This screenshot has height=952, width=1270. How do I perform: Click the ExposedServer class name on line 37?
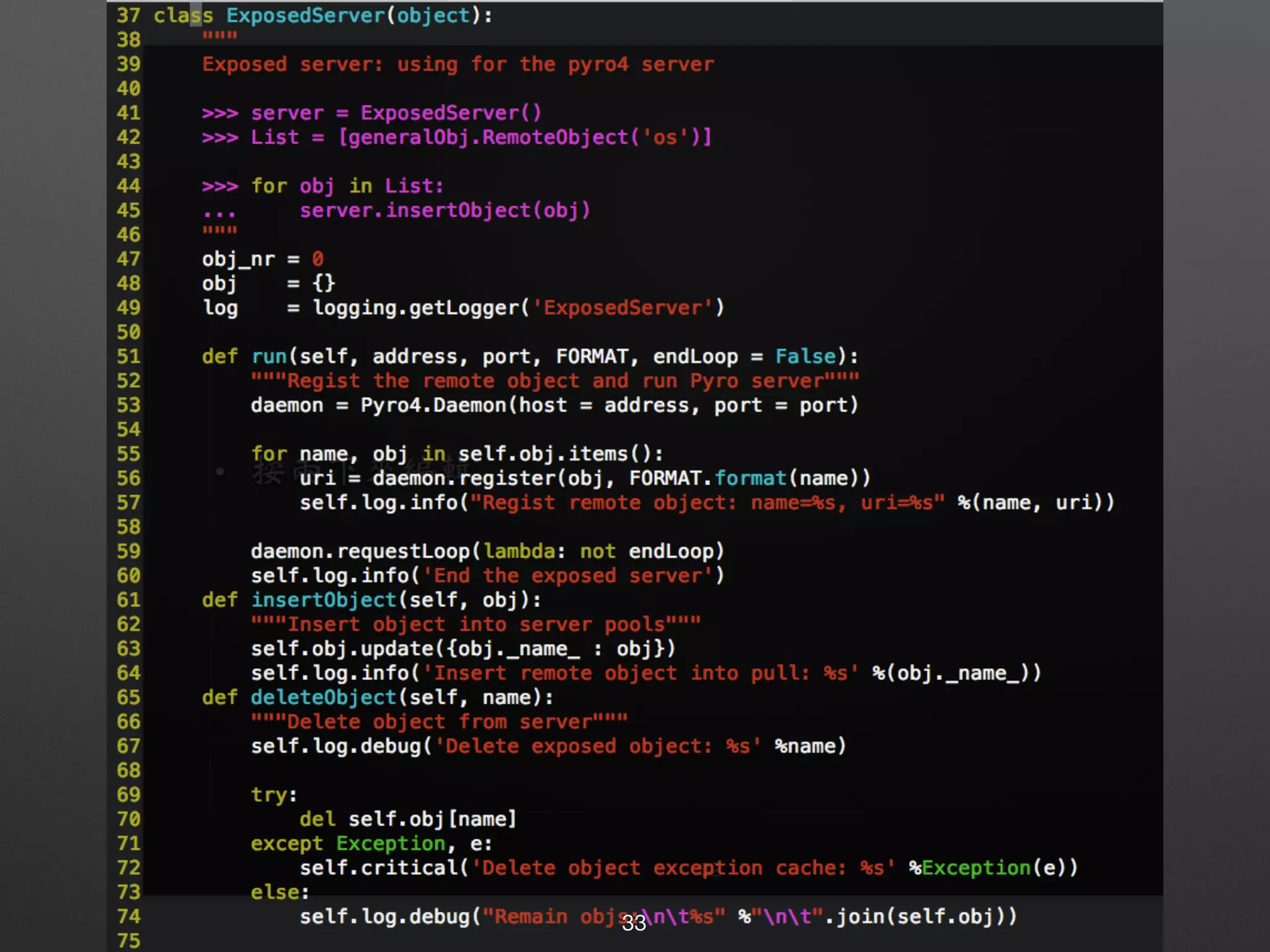pyautogui.click(x=306, y=15)
